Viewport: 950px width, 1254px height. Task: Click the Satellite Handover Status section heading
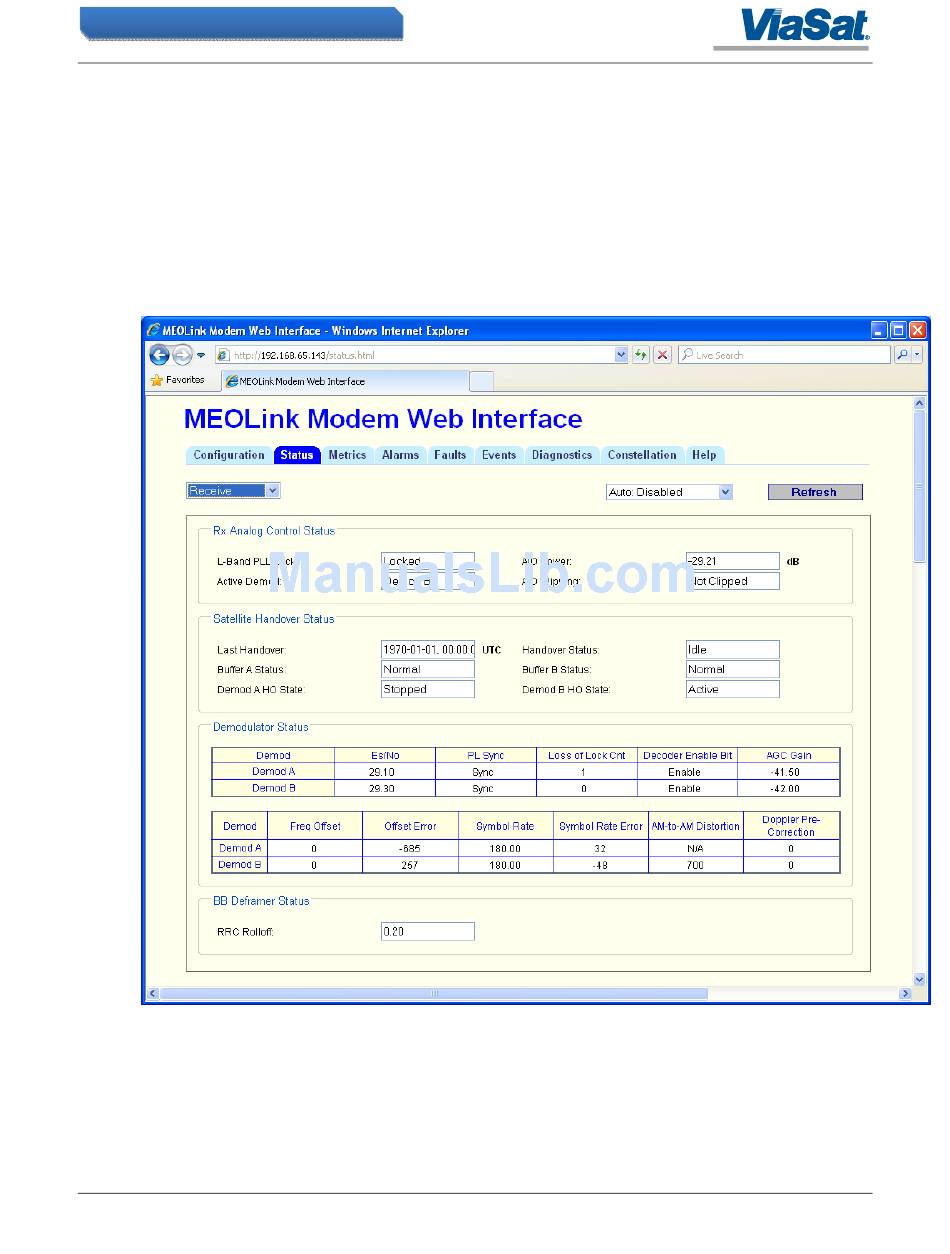coord(274,619)
